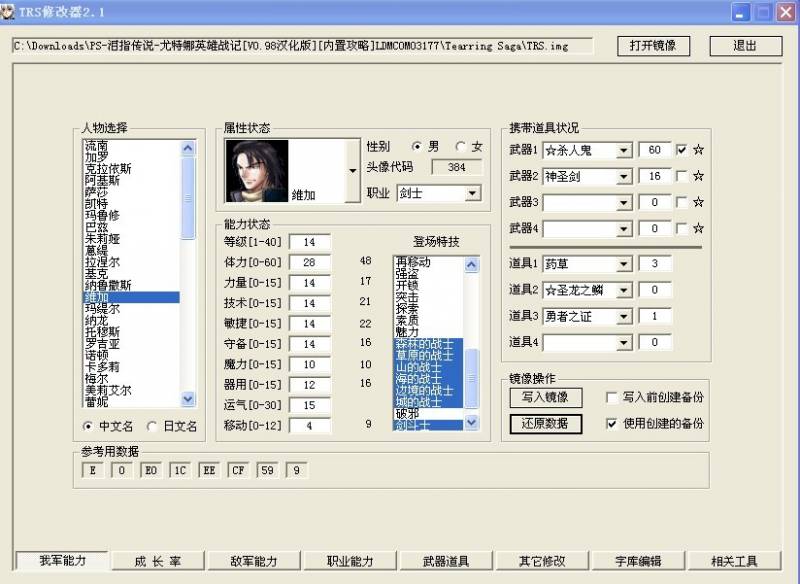Click the 登场特技 skill list scroll-down arrow

pos(472,423)
